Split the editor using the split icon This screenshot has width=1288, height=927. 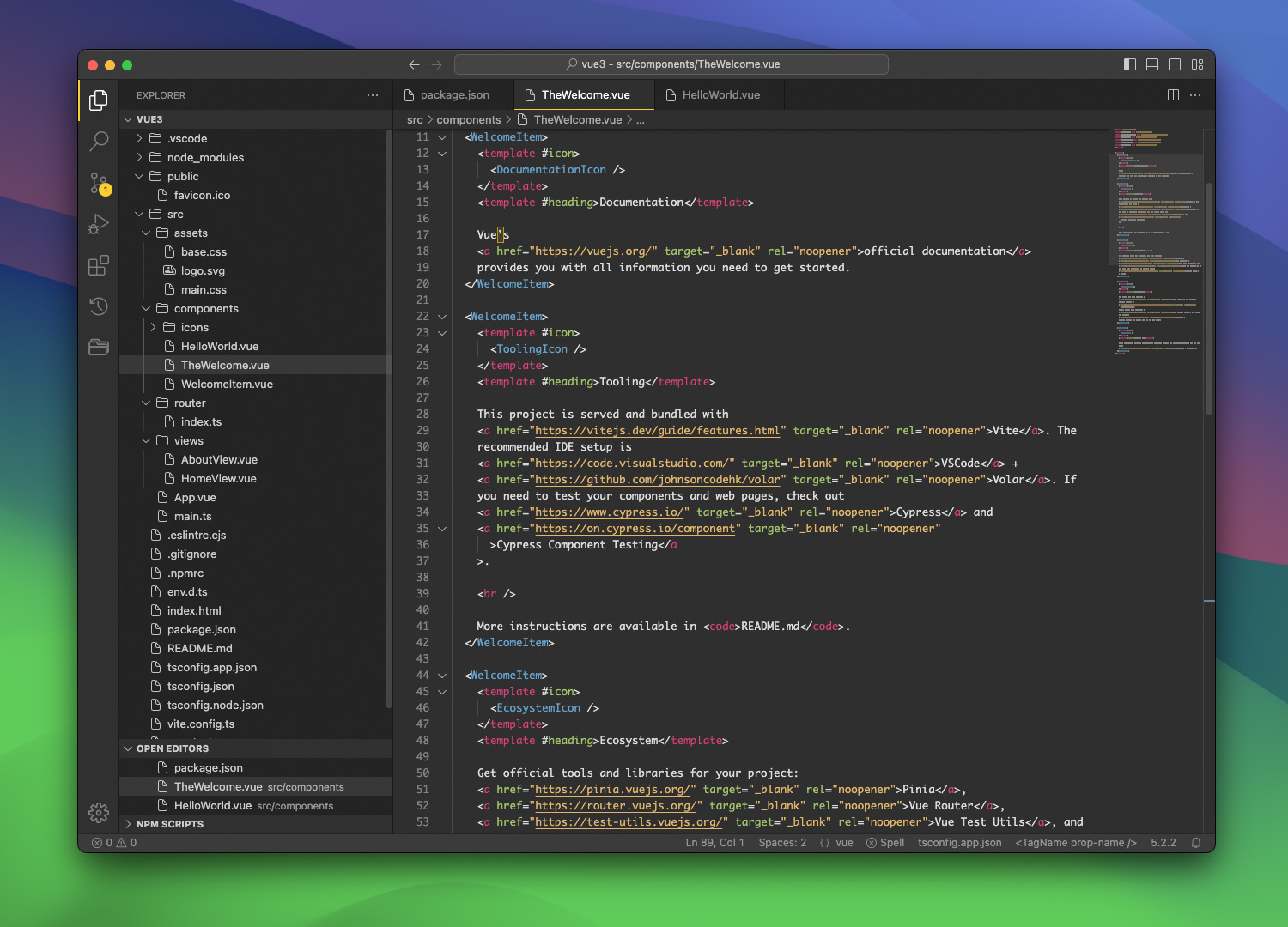[1173, 94]
